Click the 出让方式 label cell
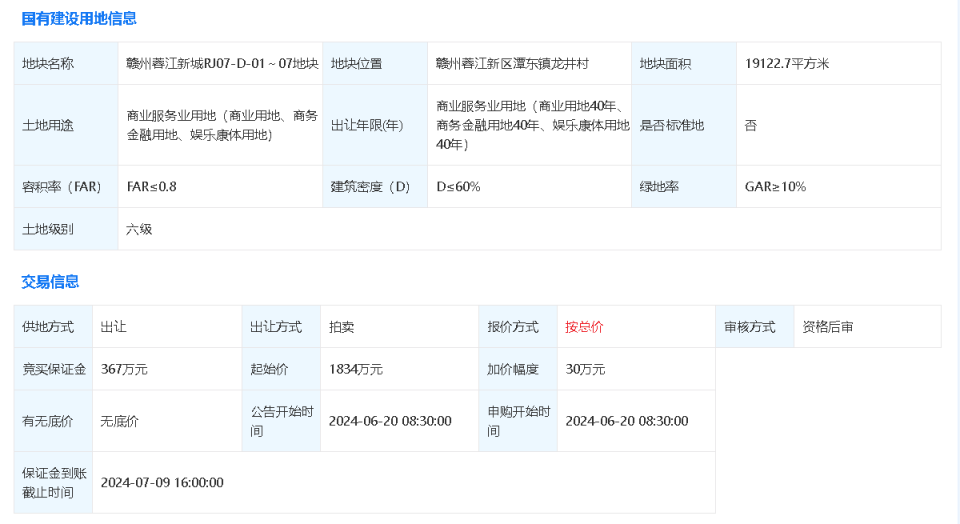Screen dimensions: 960x524 click(282, 327)
